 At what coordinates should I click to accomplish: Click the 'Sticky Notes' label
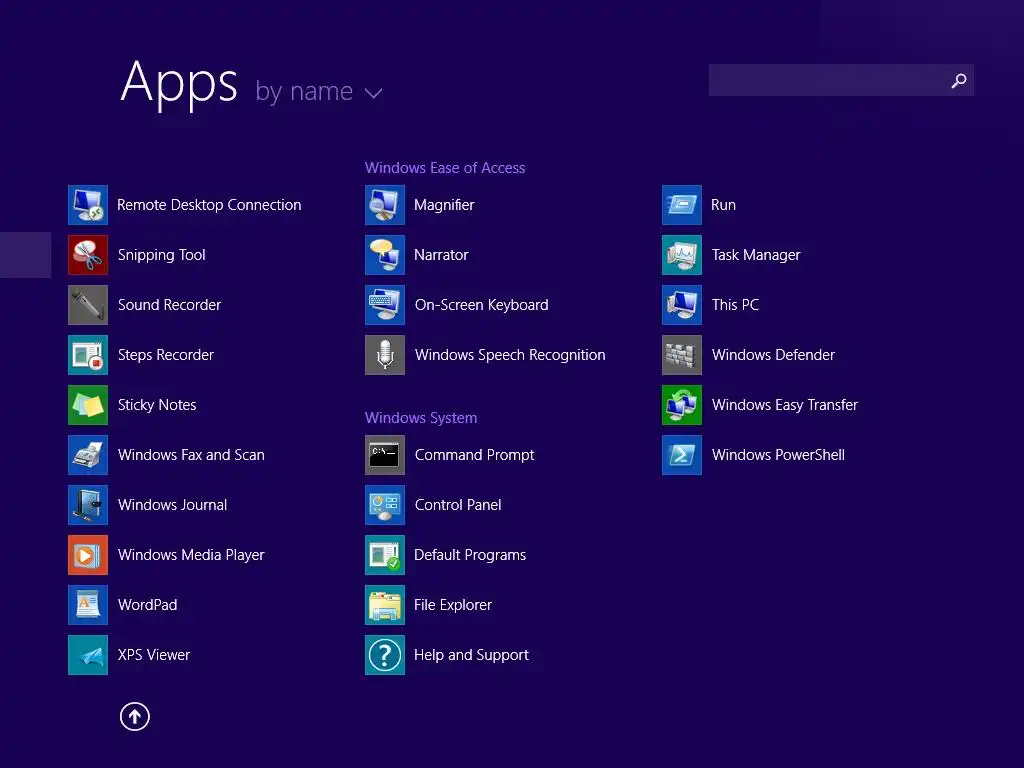(157, 405)
